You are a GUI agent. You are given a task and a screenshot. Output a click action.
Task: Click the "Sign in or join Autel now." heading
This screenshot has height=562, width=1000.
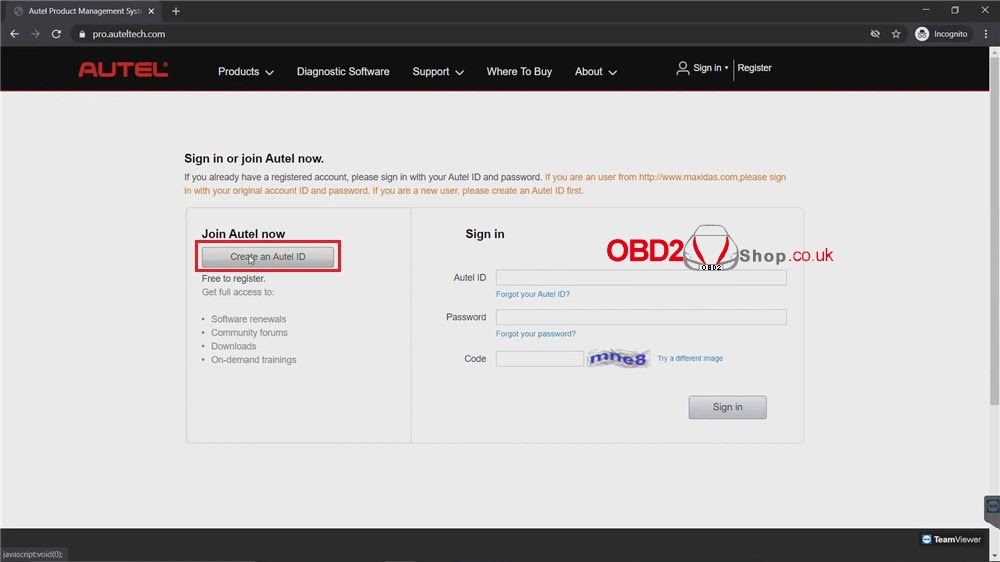254,158
